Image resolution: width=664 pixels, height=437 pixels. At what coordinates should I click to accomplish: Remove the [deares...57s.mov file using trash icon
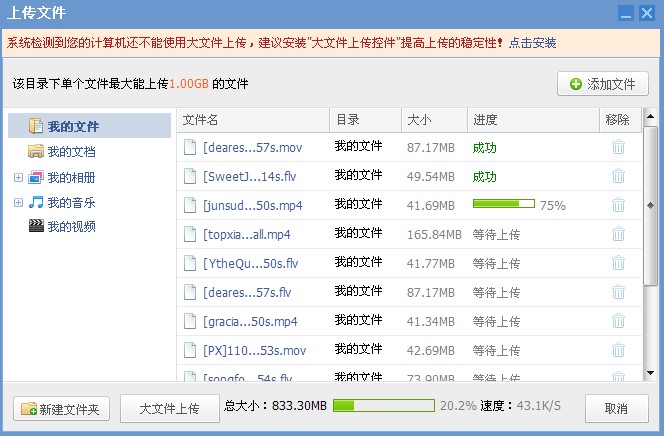[x=618, y=147]
